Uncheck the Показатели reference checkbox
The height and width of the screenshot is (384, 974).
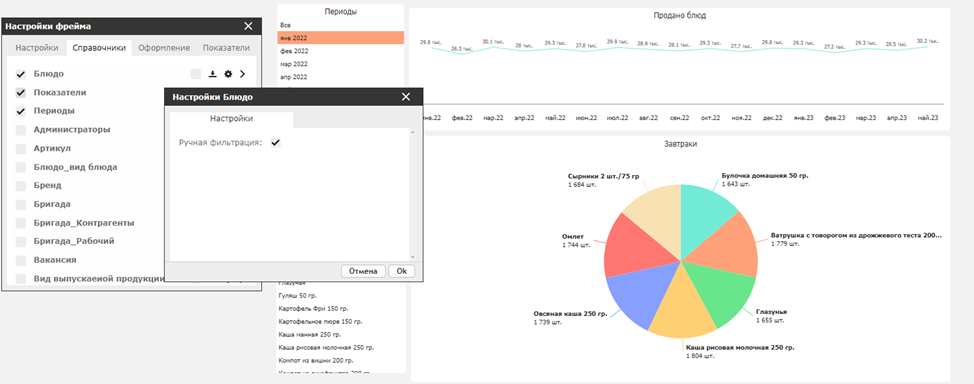(21, 93)
